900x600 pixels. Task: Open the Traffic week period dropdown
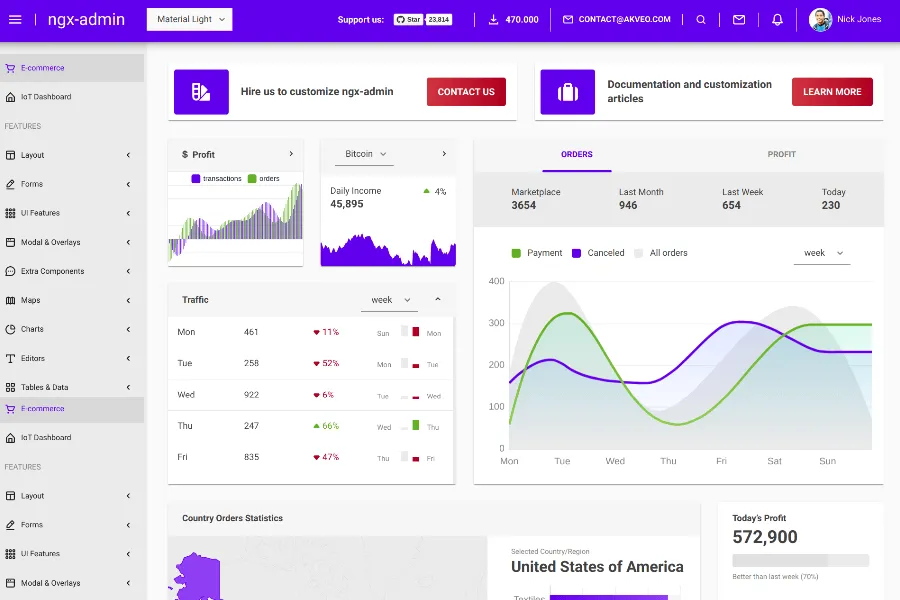pos(389,300)
